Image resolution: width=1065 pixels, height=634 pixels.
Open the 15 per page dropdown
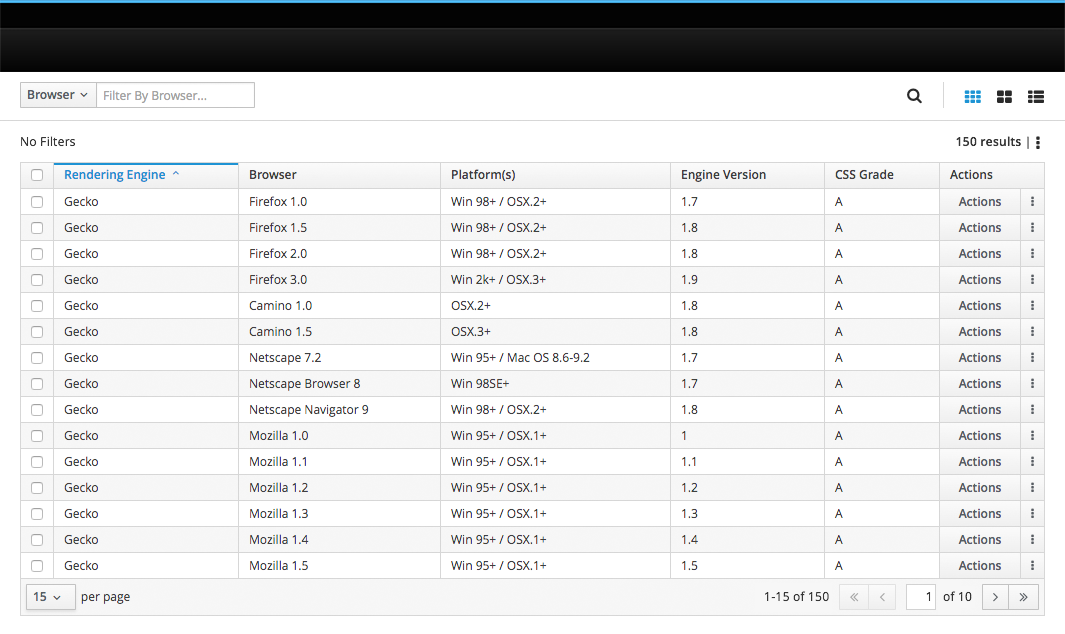50,597
